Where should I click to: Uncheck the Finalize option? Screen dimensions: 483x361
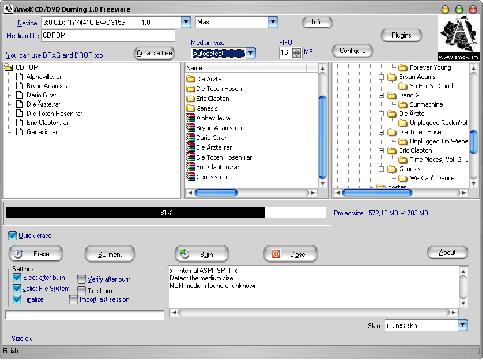coord(17,299)
